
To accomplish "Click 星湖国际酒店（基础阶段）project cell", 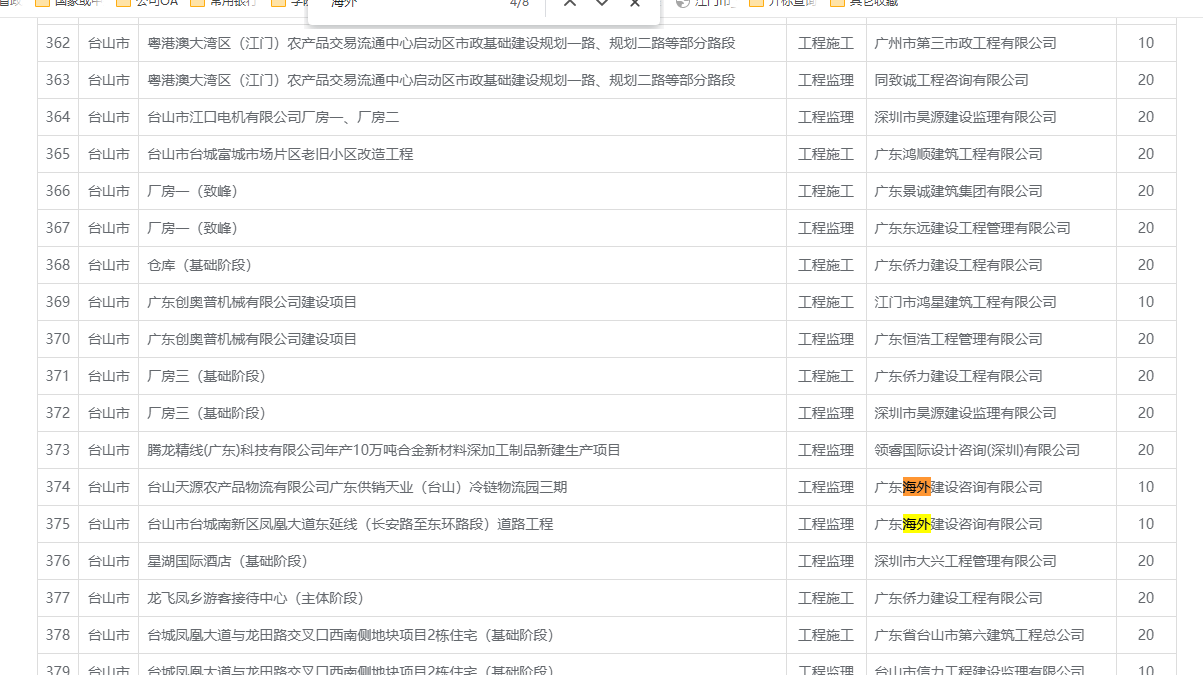I will click(227, 561).
